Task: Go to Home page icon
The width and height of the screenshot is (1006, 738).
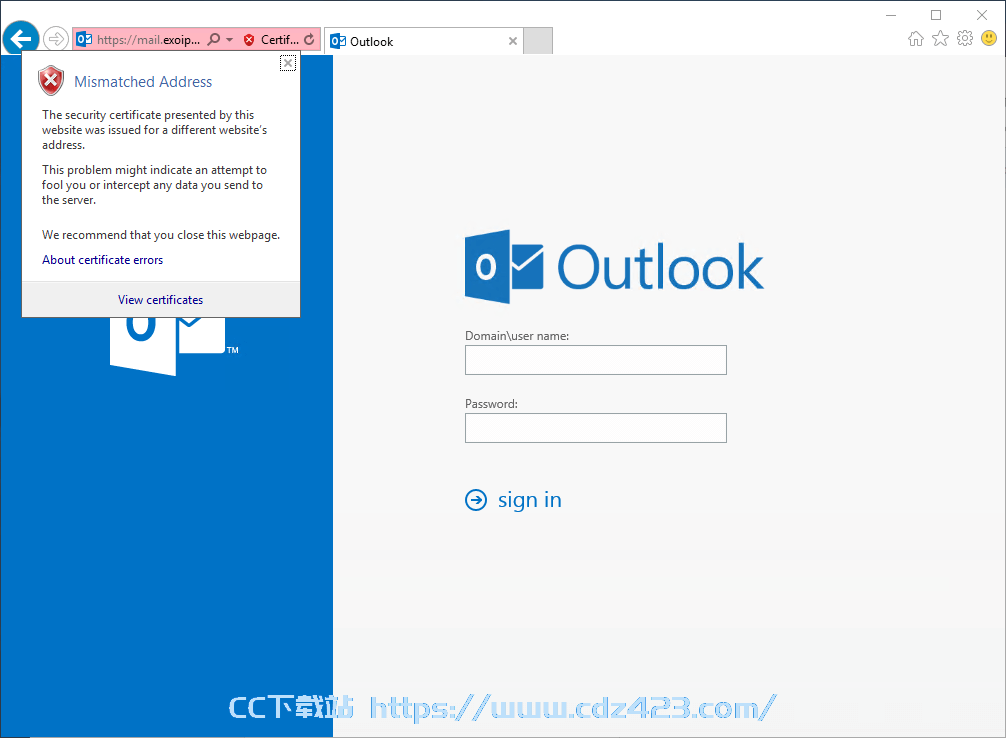Action: click(916, 39)
